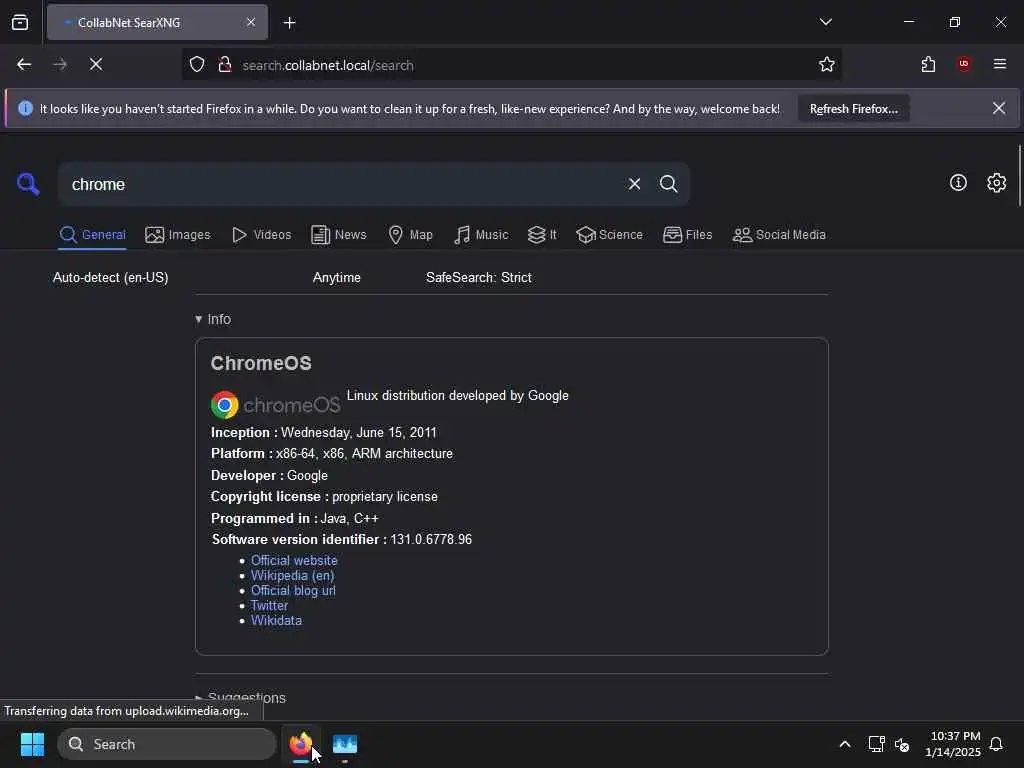
Task: Click the Refresh Firefox... button
Action: [x=854, y=109]
